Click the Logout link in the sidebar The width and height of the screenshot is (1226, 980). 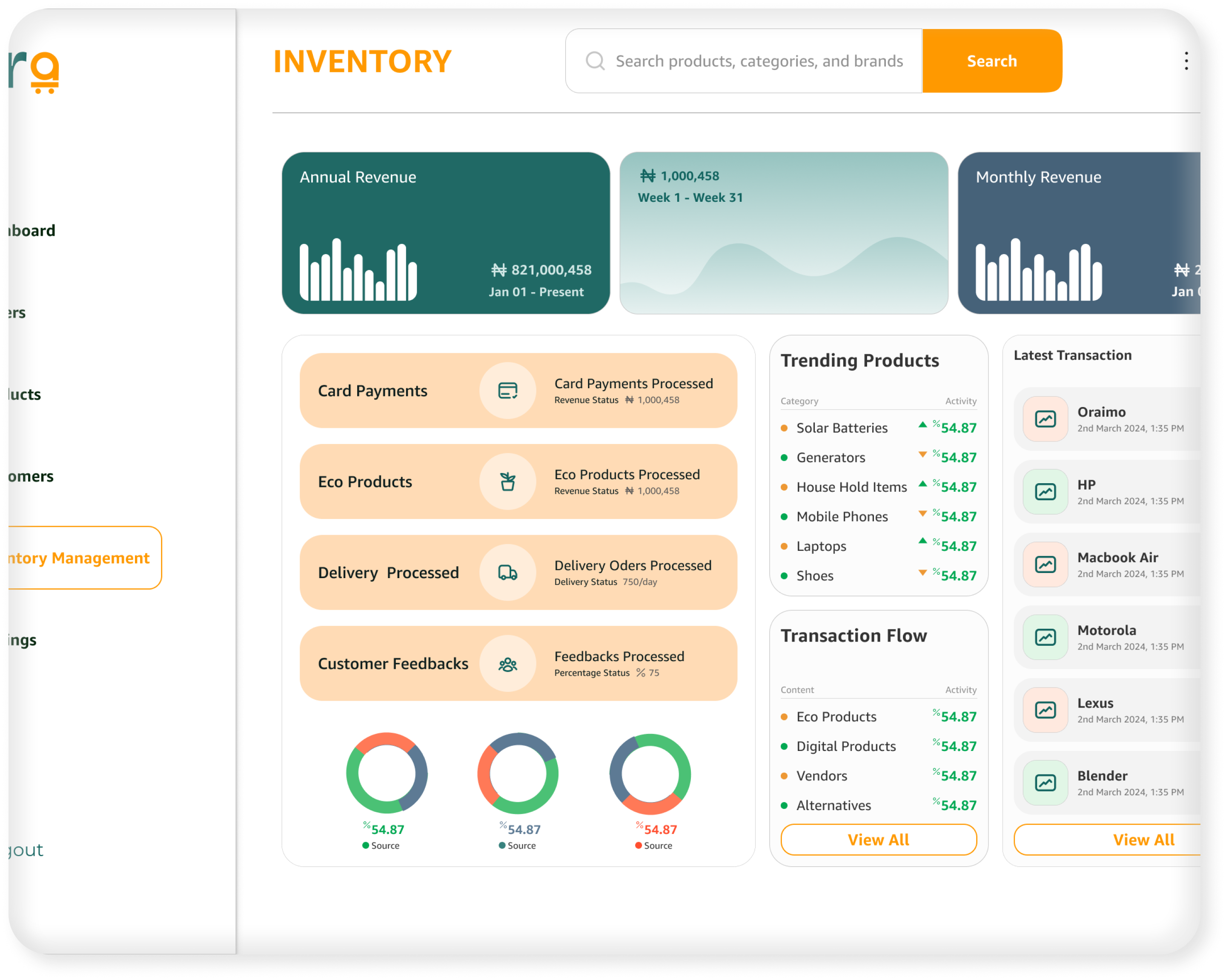pos(26,850)
